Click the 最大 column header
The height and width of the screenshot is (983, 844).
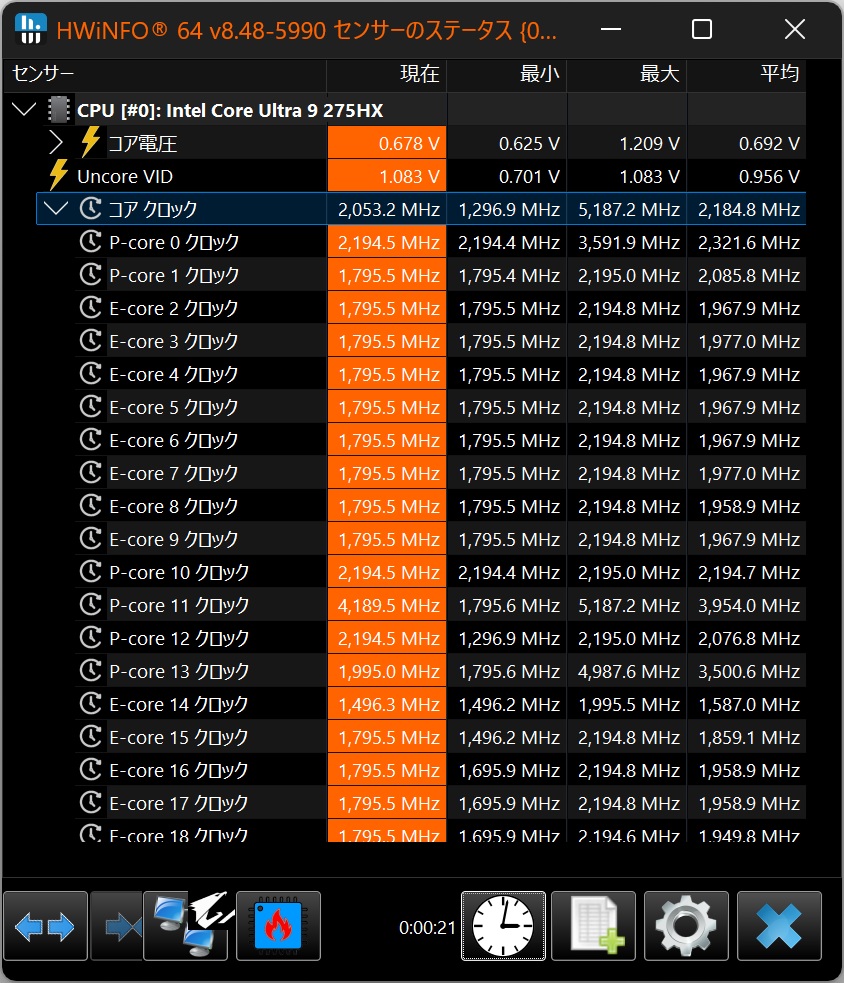click(627, 74)
